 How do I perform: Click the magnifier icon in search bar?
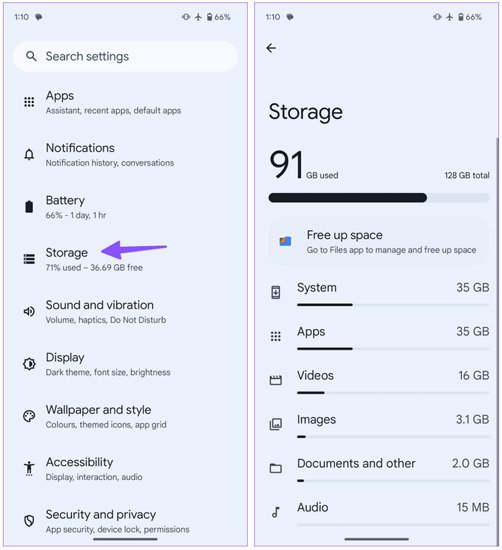click(31, 56)
